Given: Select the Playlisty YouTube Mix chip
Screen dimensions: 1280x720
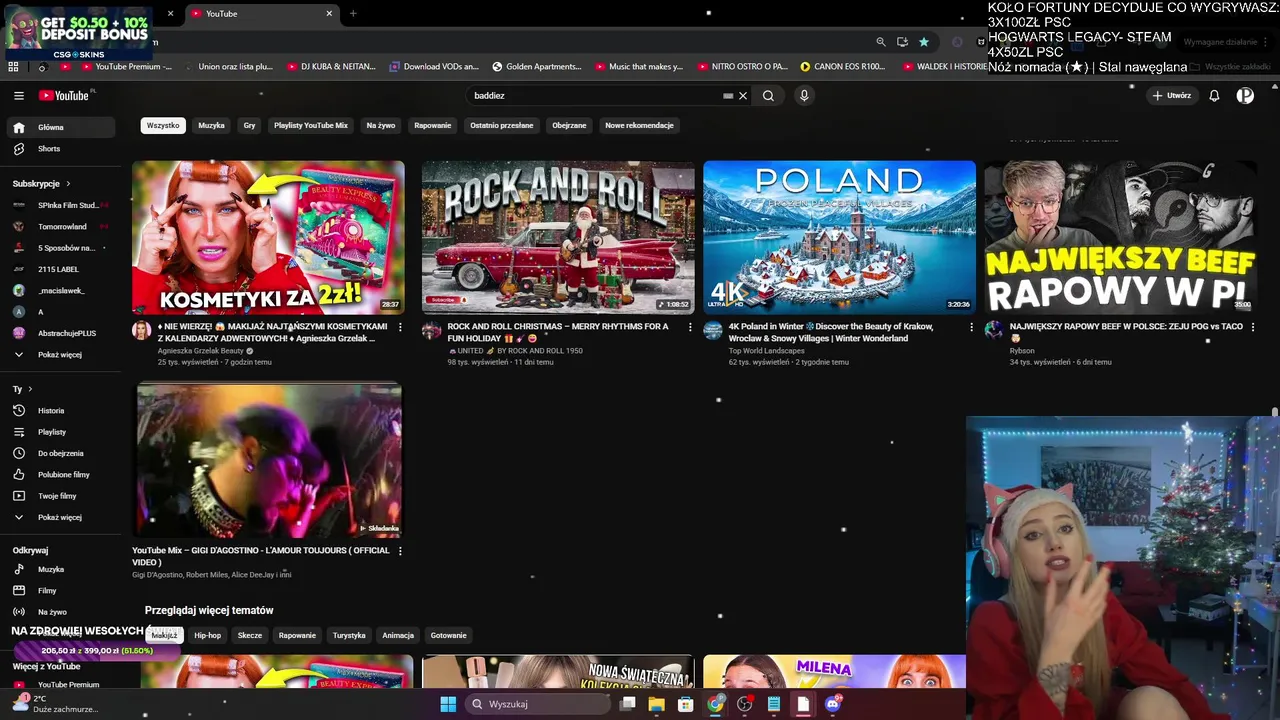Looking at the screenshot, I should pos(311,126).
